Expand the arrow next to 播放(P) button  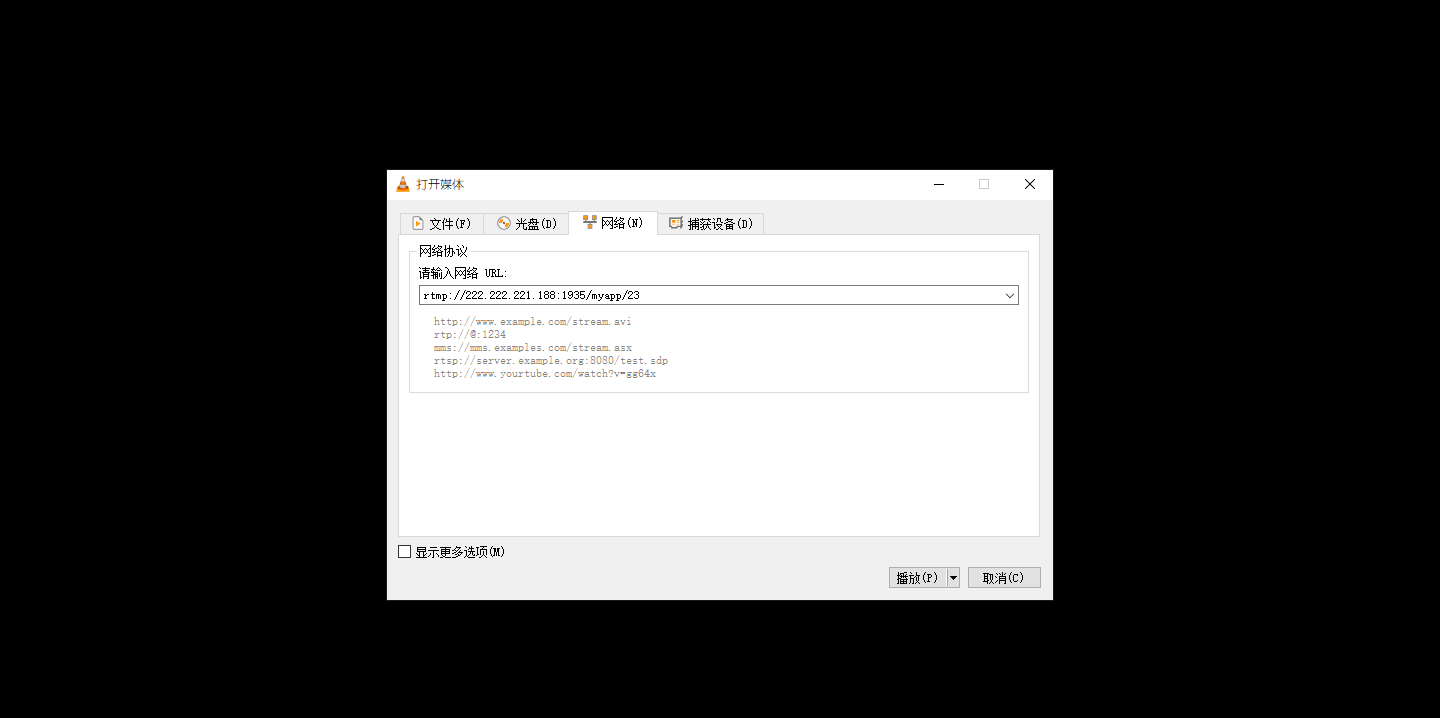click(952, 577)
